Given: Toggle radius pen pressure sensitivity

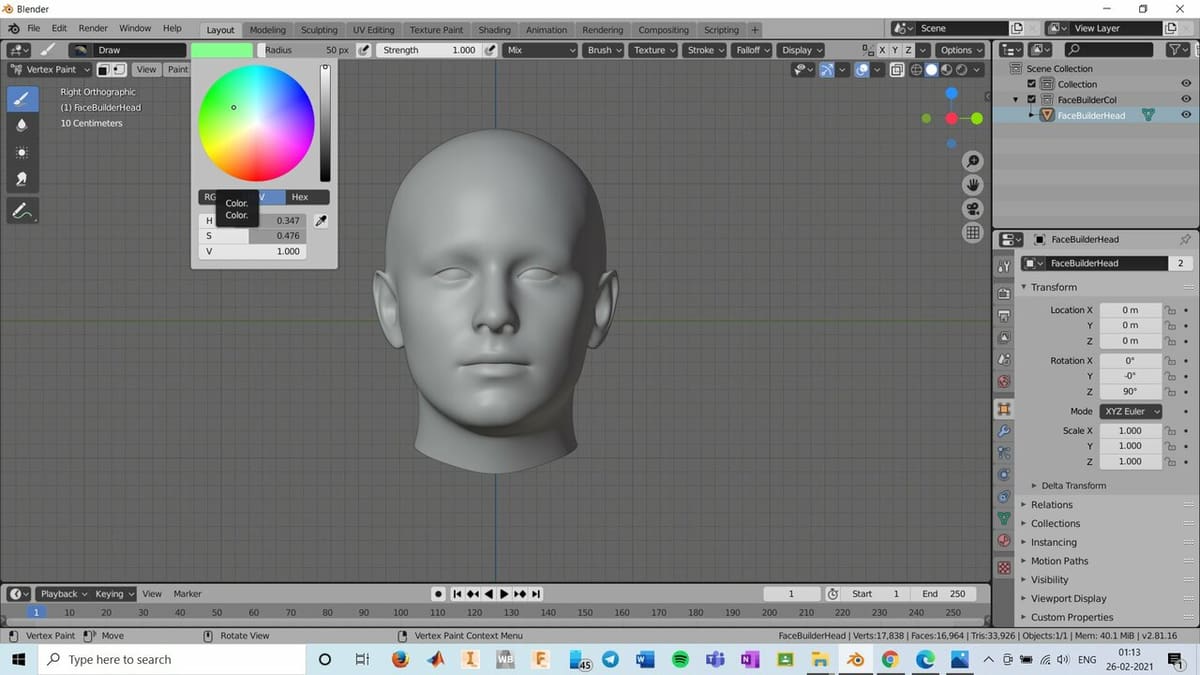Looking at the screenshot, I should pos(364,50).
